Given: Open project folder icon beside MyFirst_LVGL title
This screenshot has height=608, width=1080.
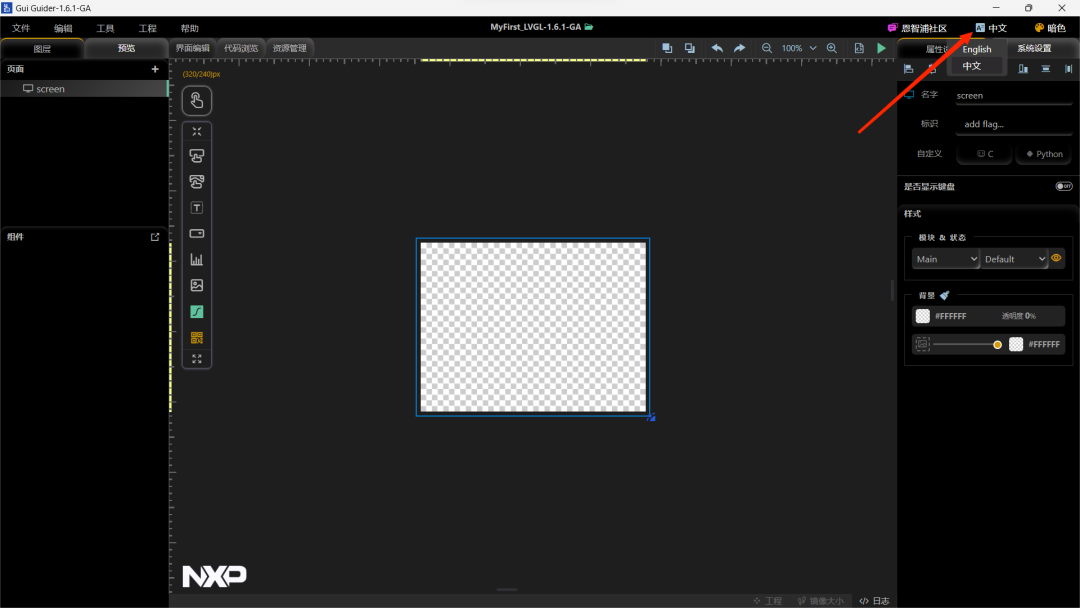Looking at the screenshot, I should (589, 27).
